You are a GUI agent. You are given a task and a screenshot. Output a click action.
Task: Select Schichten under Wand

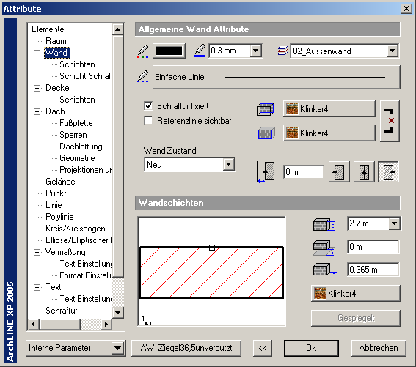(77, 64)
